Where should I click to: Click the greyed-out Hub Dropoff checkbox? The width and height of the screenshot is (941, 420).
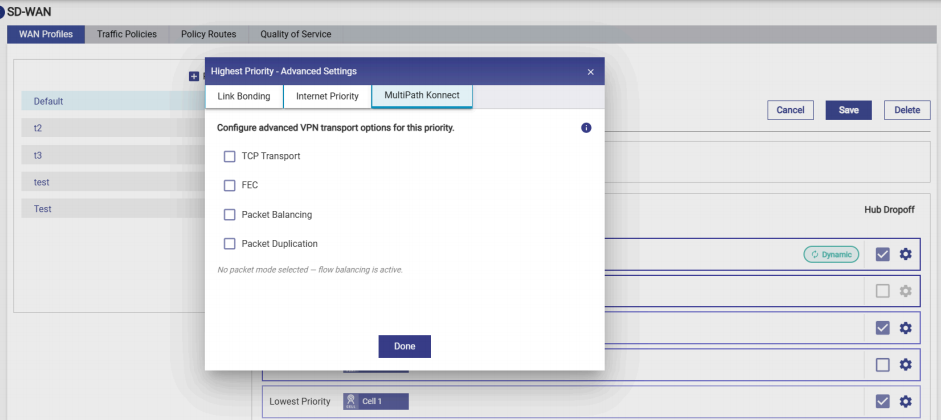tap(882, 291)
